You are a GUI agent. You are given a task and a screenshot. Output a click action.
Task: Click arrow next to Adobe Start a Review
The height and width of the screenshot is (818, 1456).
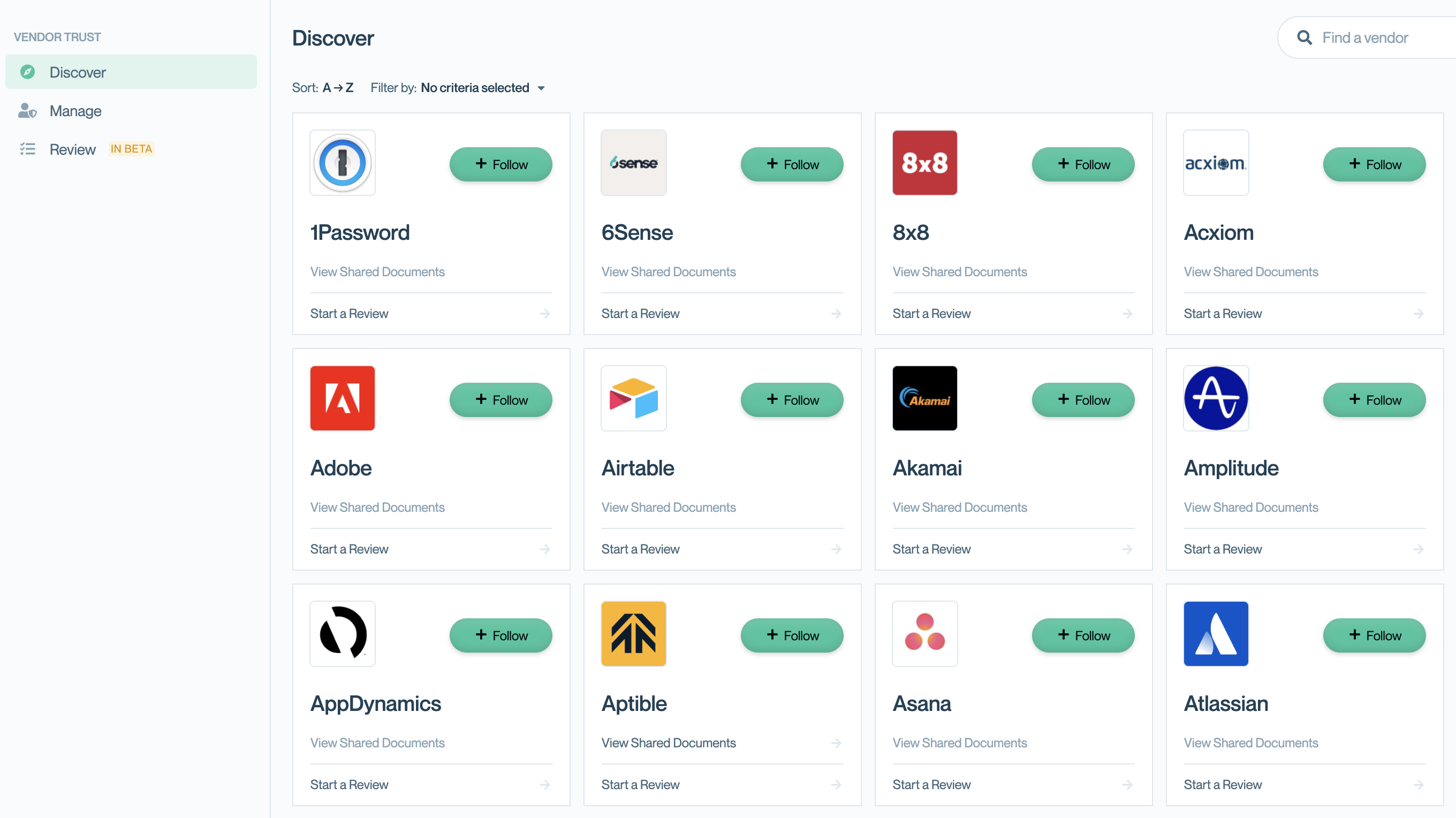click(545, 549)
